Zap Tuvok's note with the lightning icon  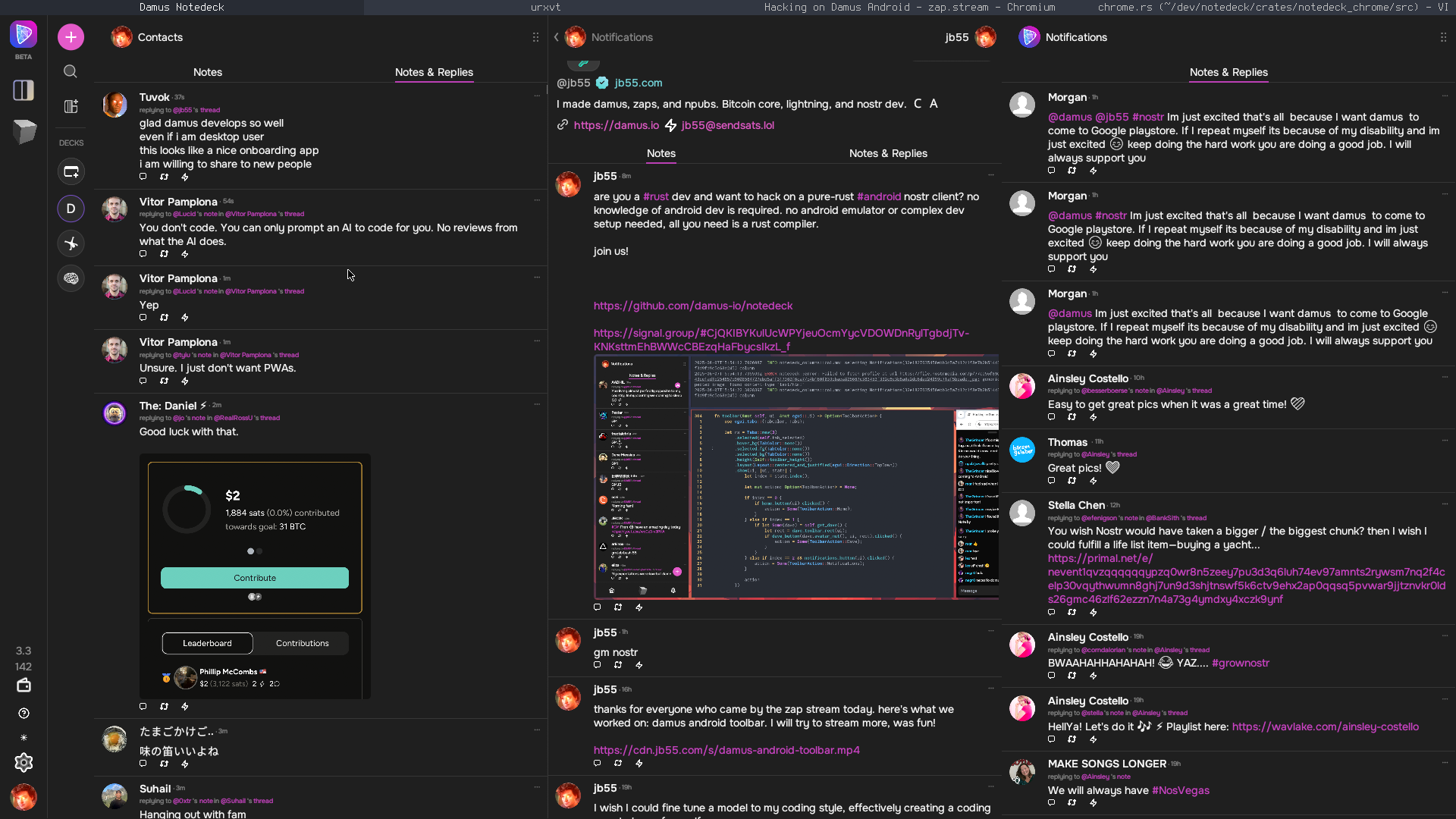185,177
